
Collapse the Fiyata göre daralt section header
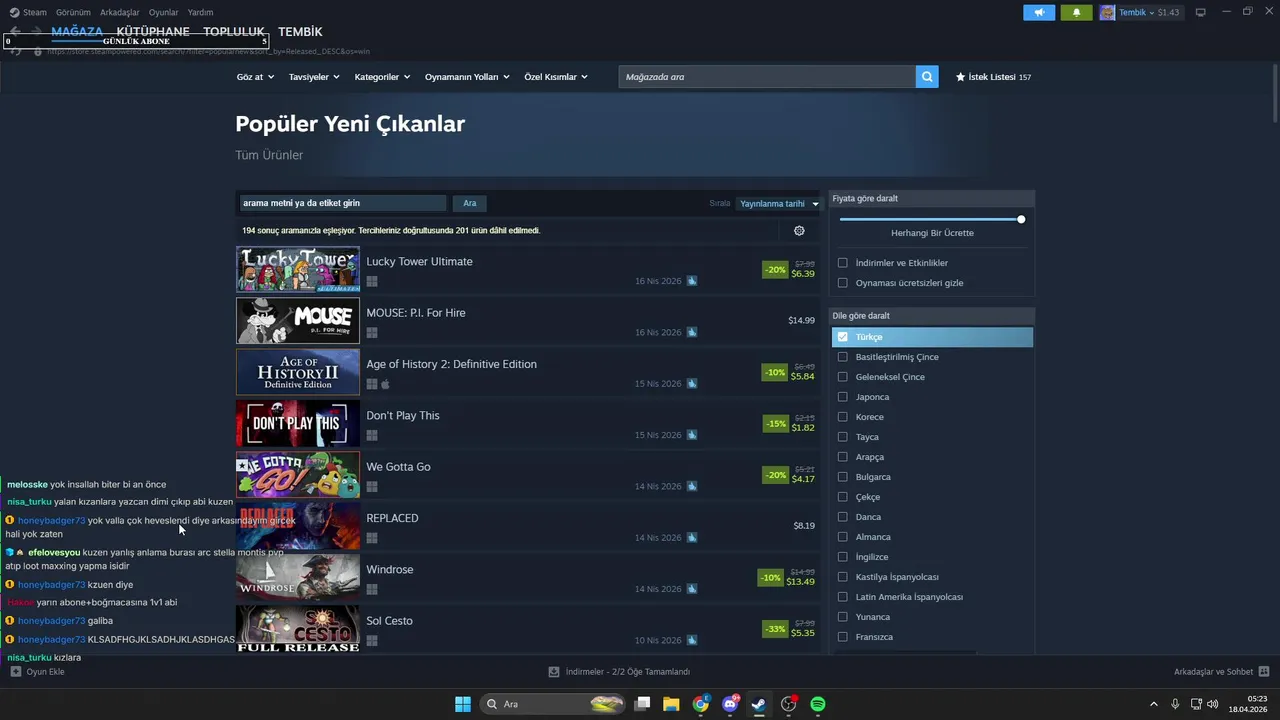coord(932,198)
